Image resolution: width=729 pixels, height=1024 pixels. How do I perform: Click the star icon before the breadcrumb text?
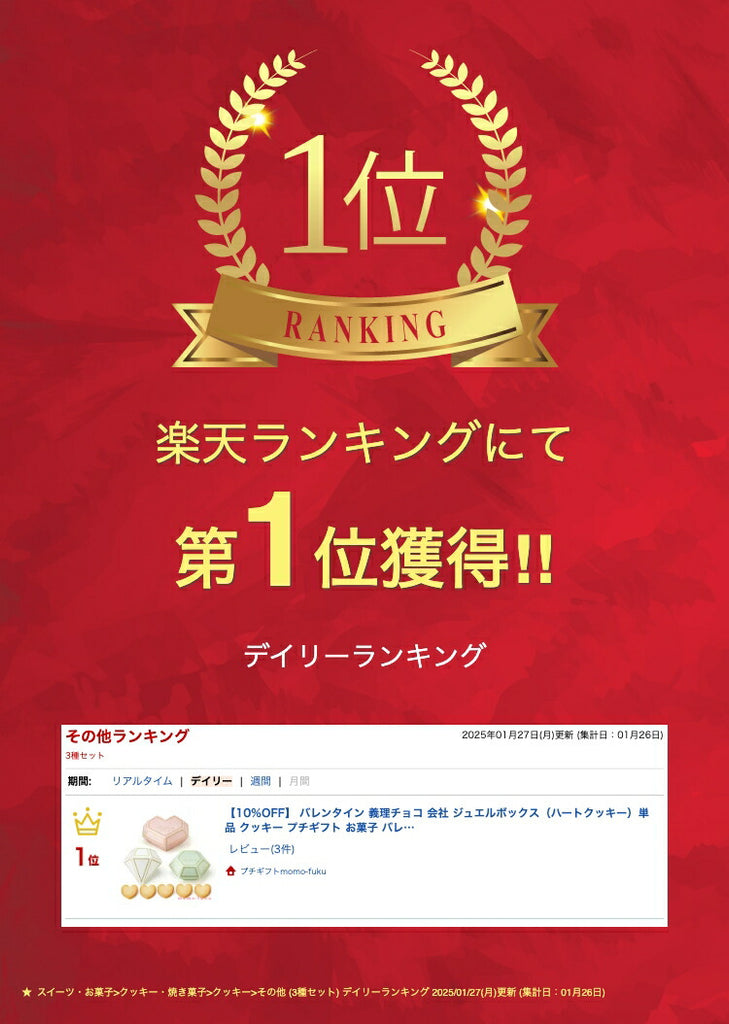pyautogui.click(x=26, y=991)
